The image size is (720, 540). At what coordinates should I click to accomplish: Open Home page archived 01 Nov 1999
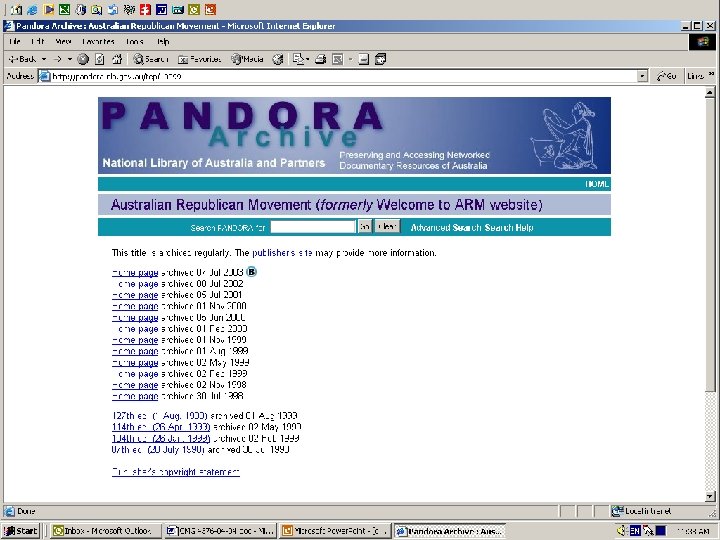tap(135, 340)
